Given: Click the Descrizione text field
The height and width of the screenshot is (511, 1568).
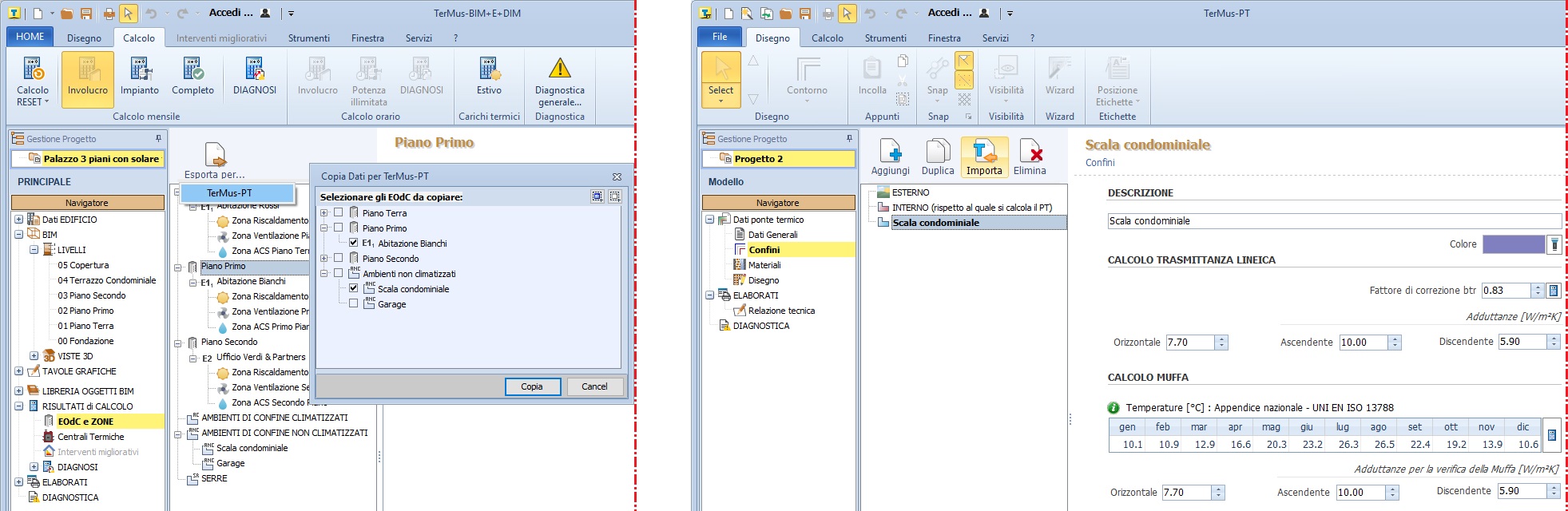Looking at the screenshot, I should [x=1332, y=221].
